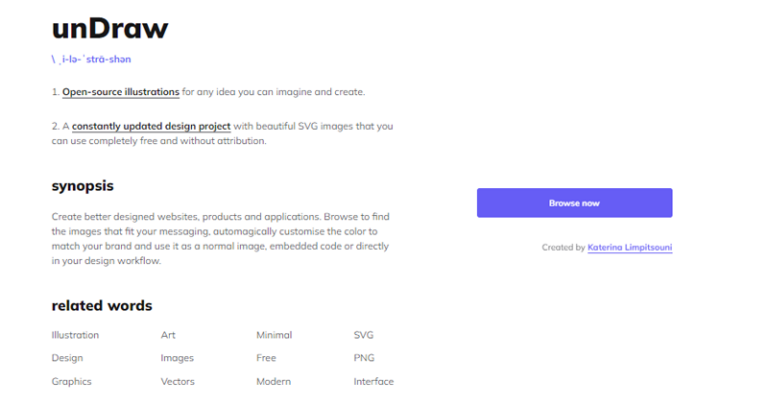The width and height of the screenshot is (768, 405).
Task: Choose the Free related word
Action: tap(266, 358)
